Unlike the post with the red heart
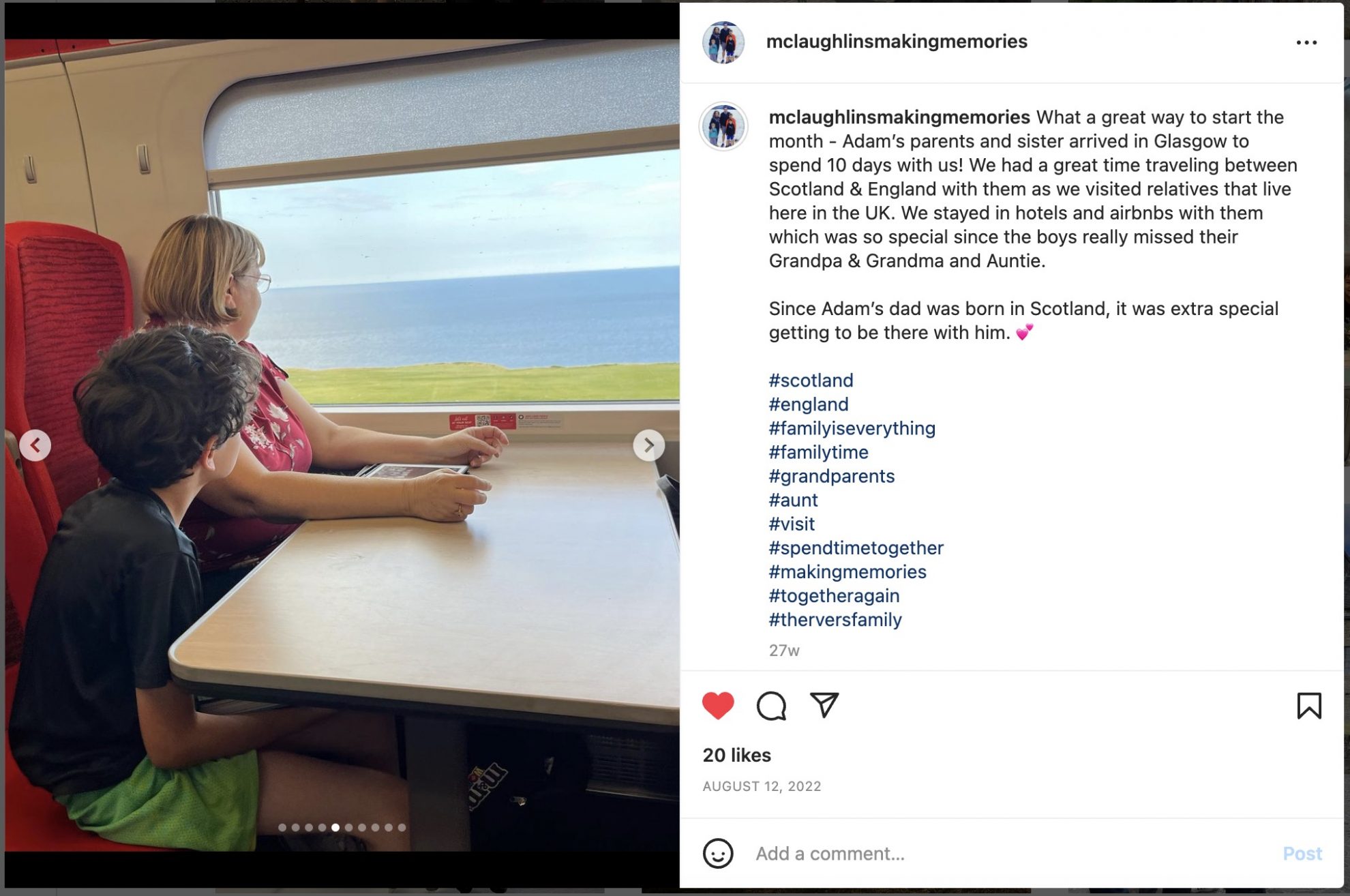1350x896 pixels. coord(718,705)
